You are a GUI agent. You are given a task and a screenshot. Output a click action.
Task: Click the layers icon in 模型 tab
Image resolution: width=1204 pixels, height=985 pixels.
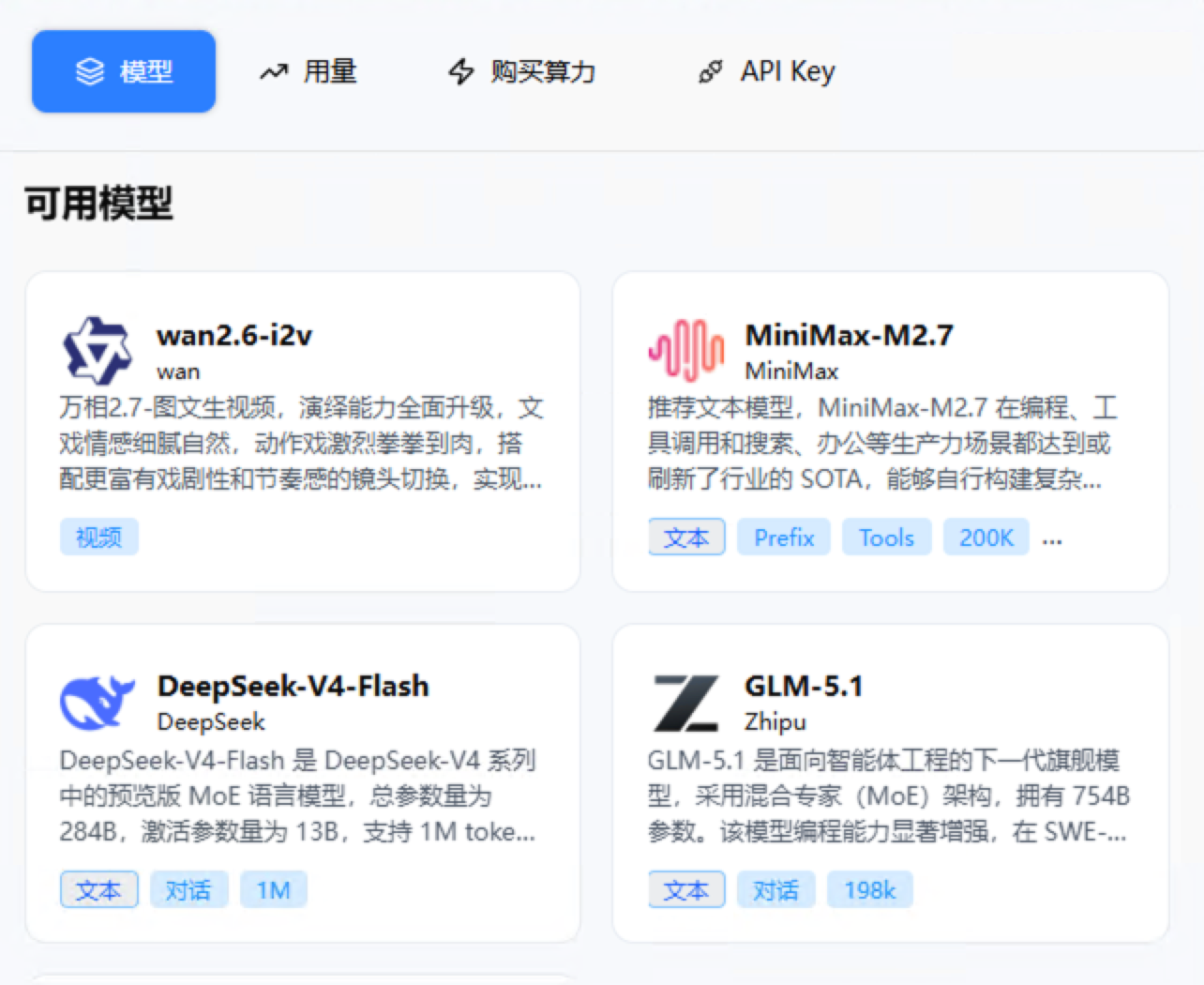click(90, 71)
